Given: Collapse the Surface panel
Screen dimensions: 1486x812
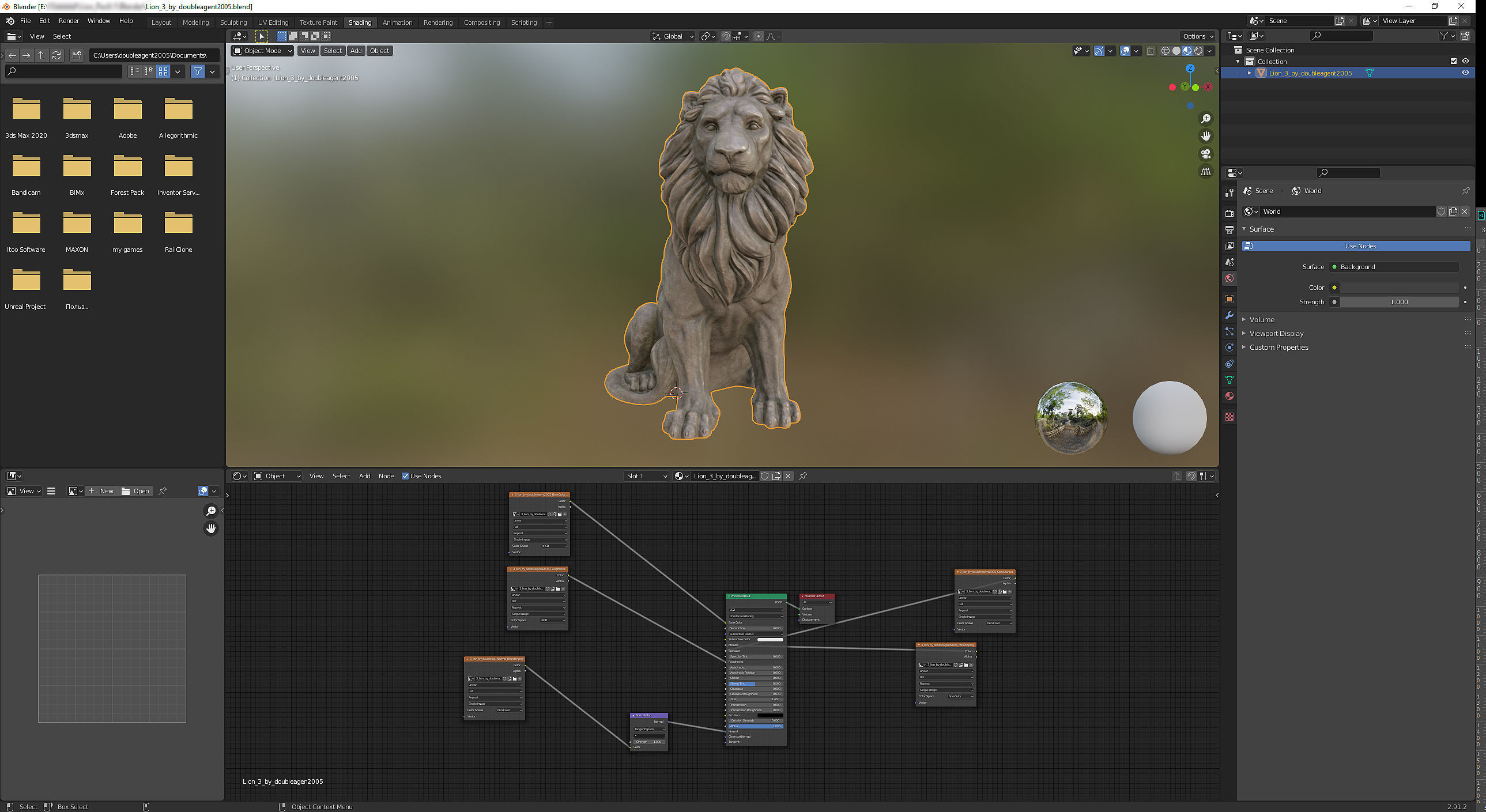Looking at the screenshot, I should click(x=1261, y=229).
